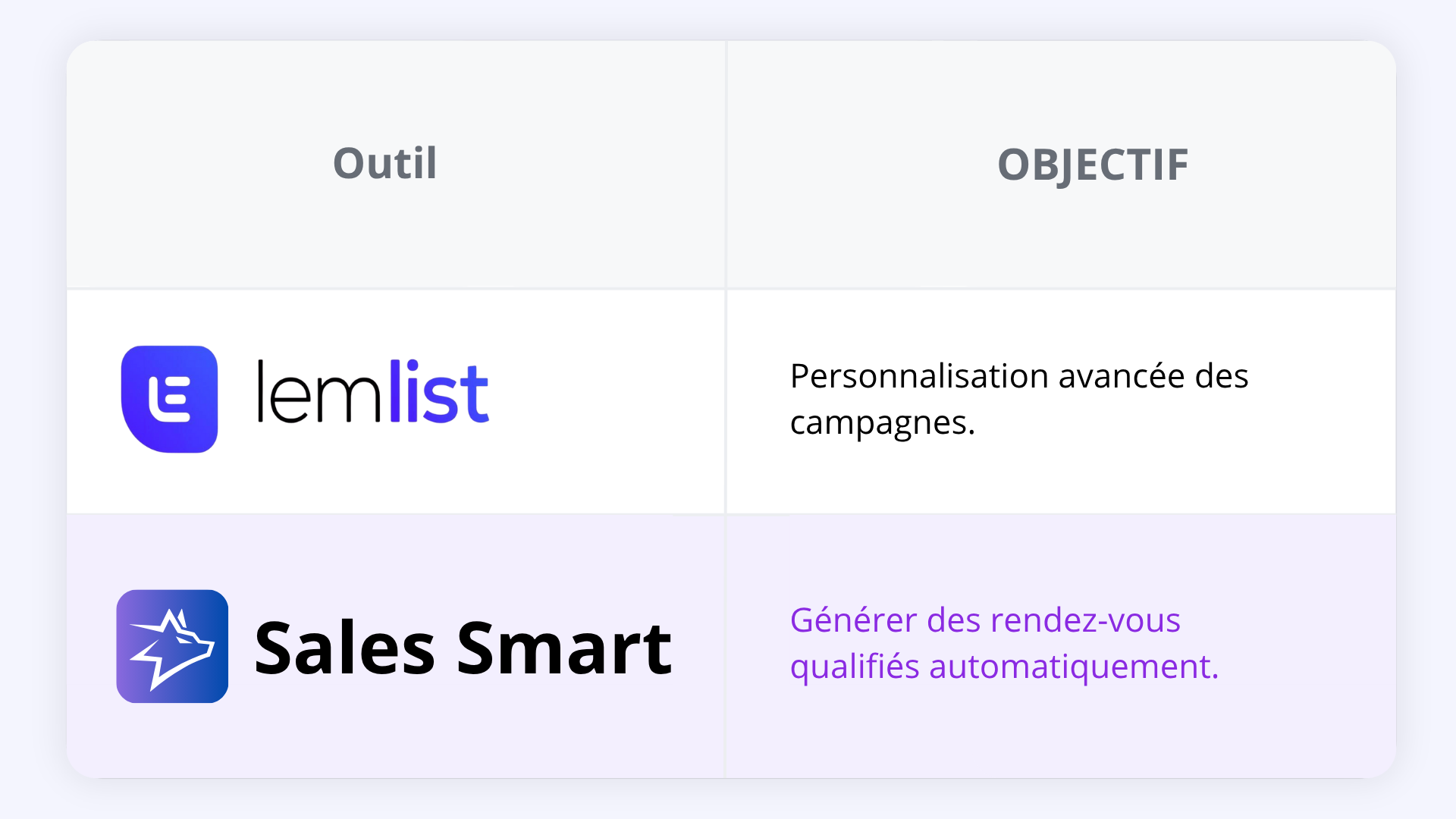Click the Outil column header

coord(385,163)
